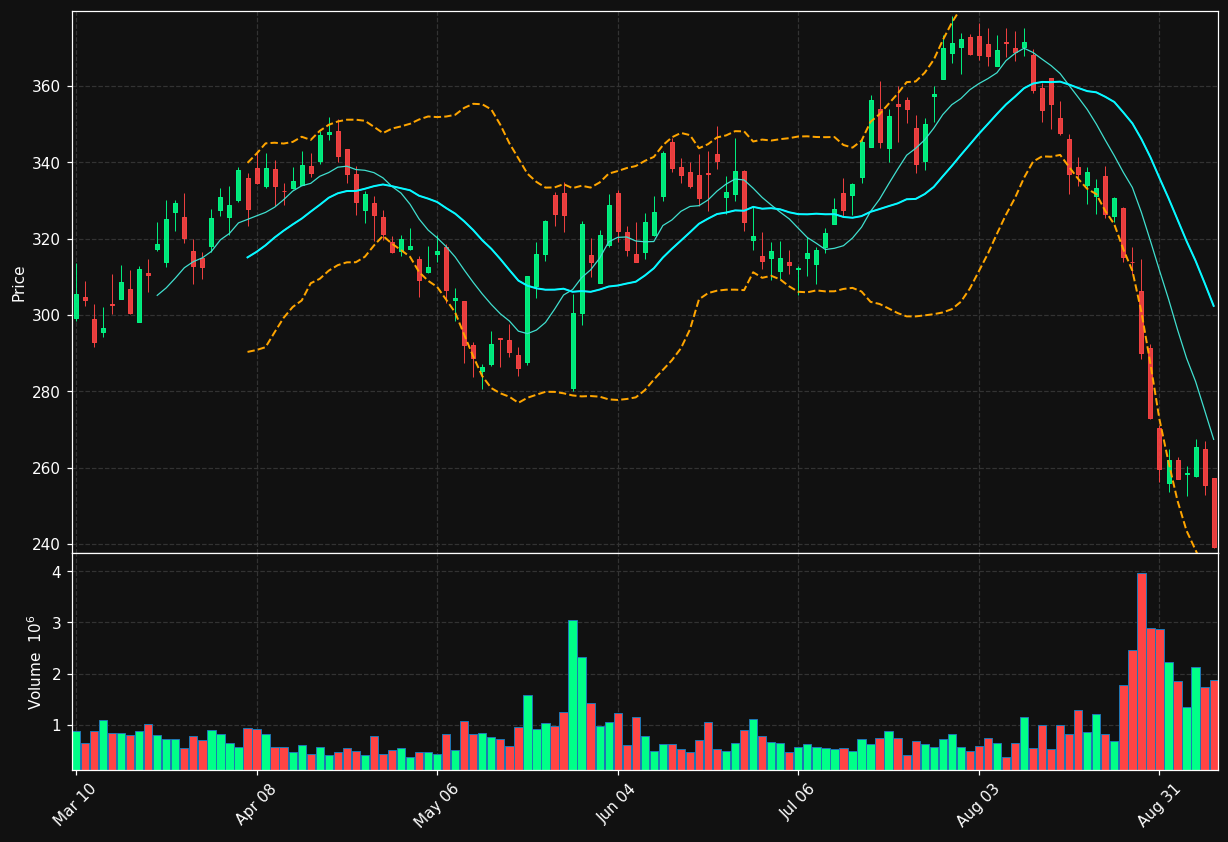Click the Volume 10^6 axis title

(33, 662)
